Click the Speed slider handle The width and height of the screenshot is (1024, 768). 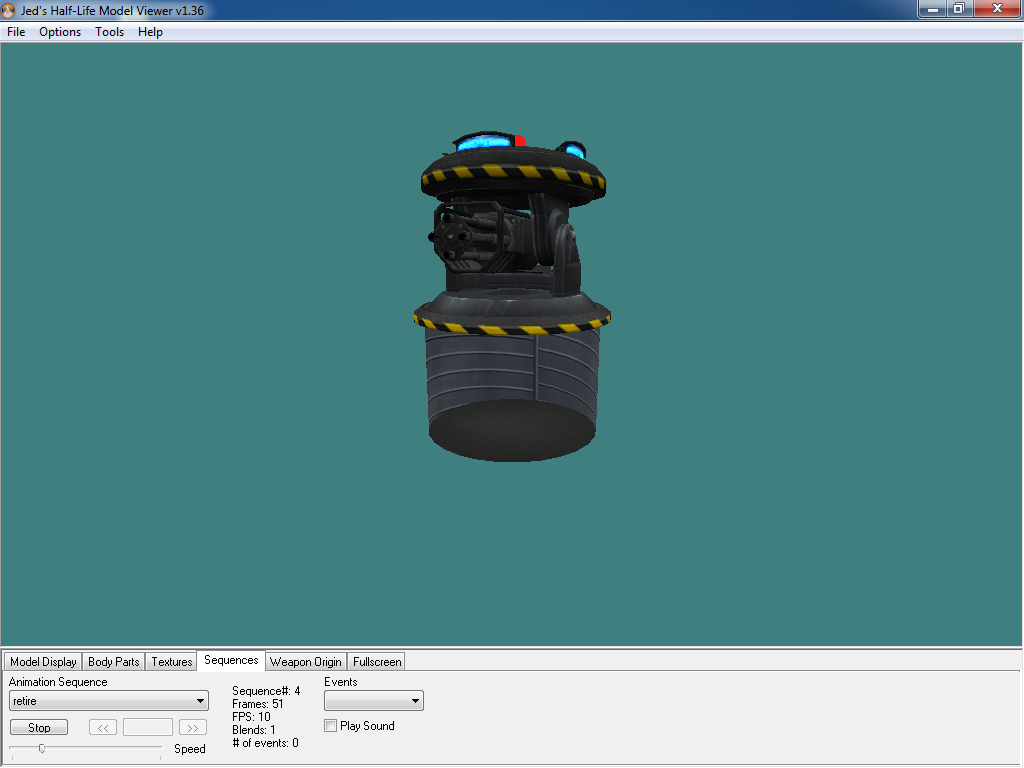point(42,748)
